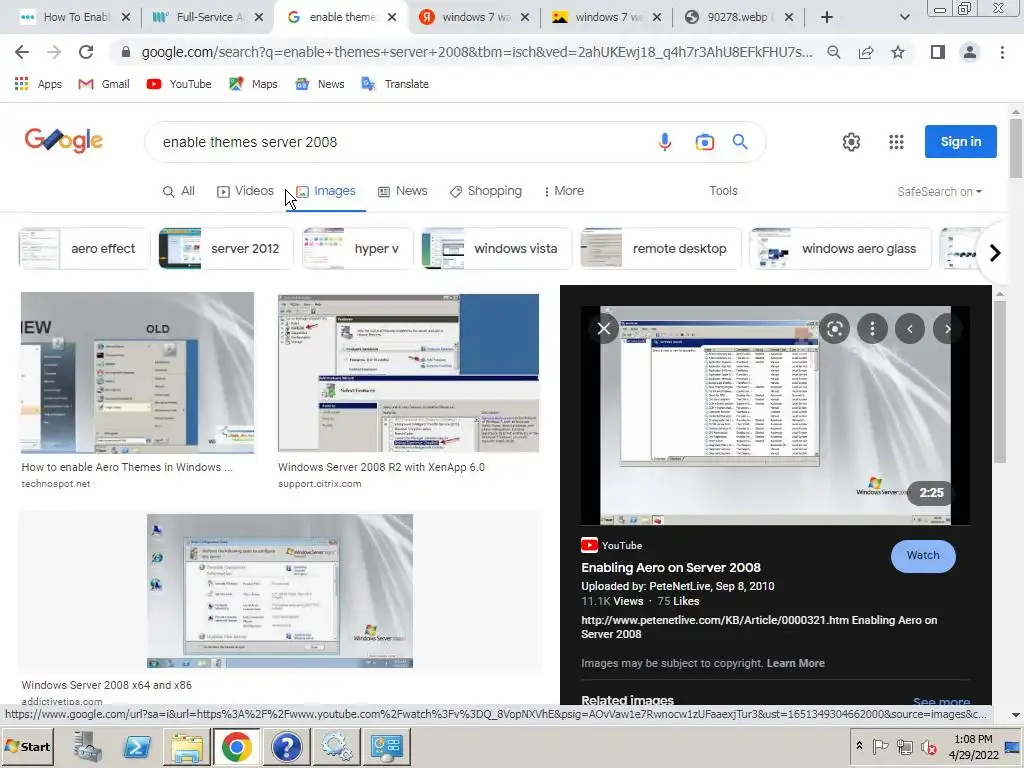Screen dimensions: 1024x768
Task: Open Gmail bookmark
Action: coord(104,84)
